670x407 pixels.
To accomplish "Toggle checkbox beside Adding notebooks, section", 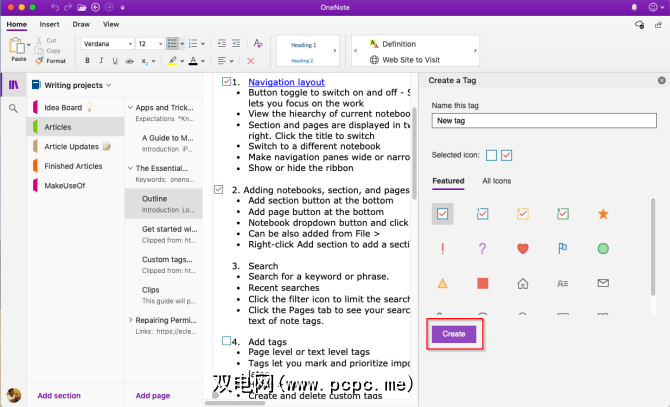I will pyautogui.click(x=218, y=189).
